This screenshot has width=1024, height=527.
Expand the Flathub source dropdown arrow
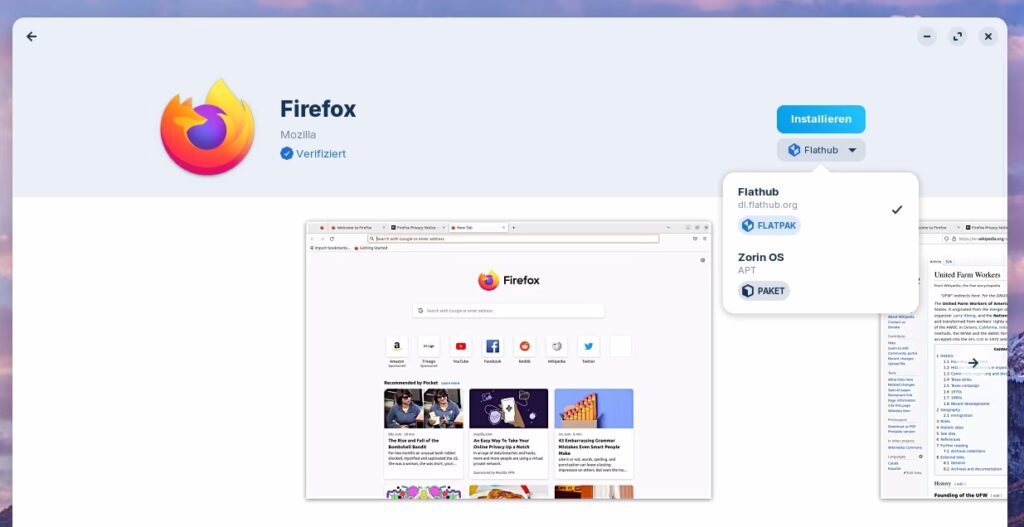(852, 150)
